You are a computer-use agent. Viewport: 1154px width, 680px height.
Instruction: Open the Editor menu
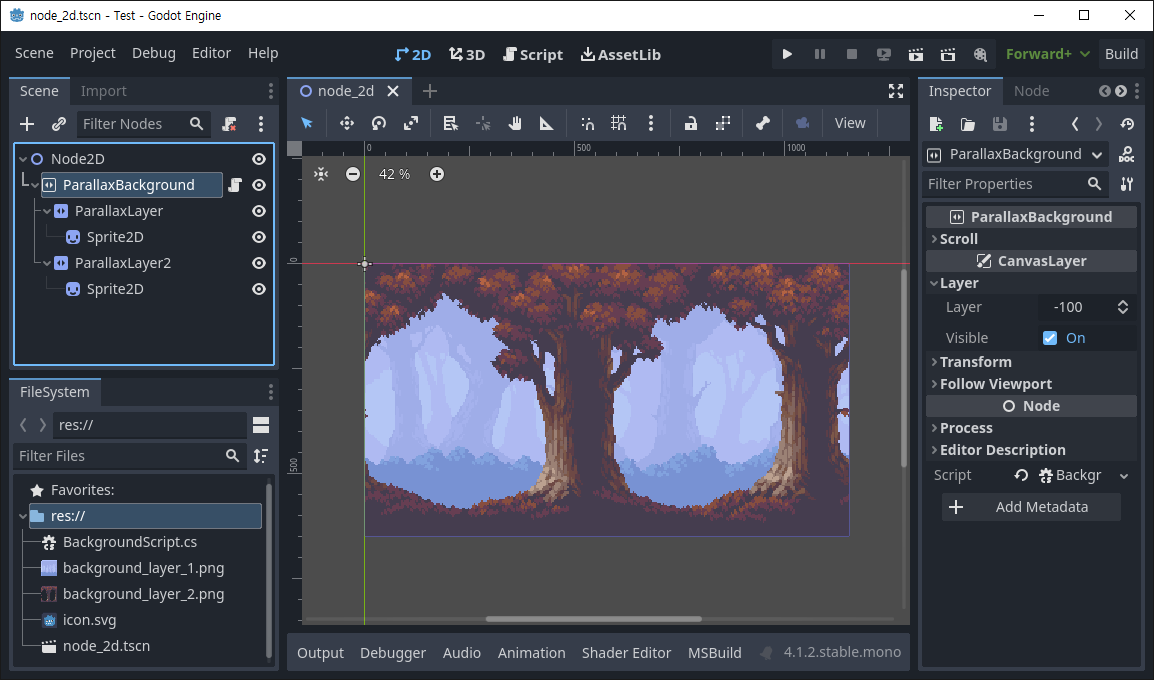pyautogui.click(x=211, y=53)
